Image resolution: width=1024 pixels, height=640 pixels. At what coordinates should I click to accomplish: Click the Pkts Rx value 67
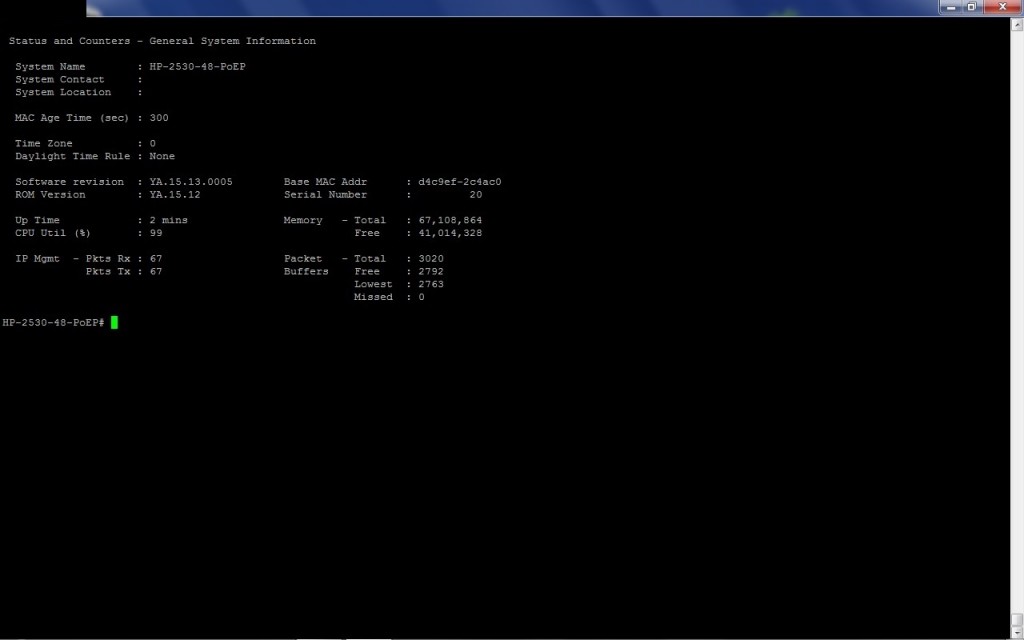coord(155,259)
